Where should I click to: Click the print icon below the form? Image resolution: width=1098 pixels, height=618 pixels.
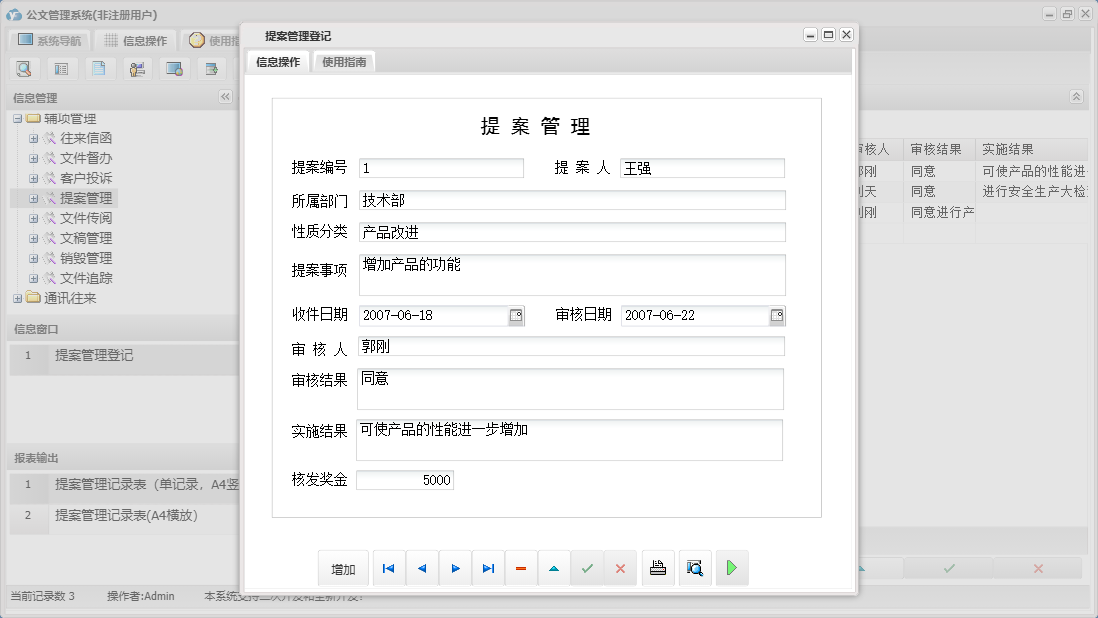[x=658, y=567]
